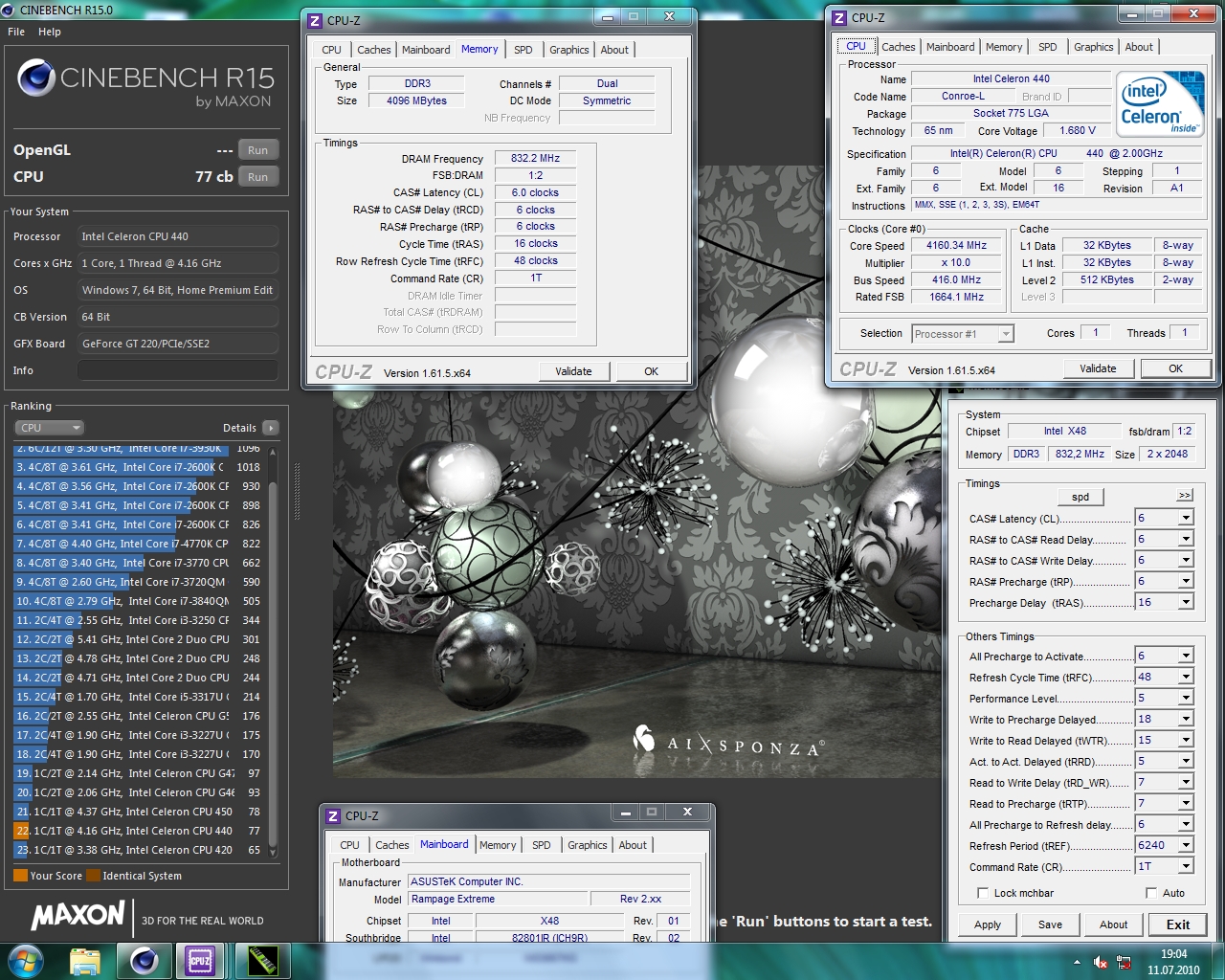The width and height of the screenshot is (1225, 980).
Task: Click OK in CPU-Z Memory window
Action: tap(651, 371)
